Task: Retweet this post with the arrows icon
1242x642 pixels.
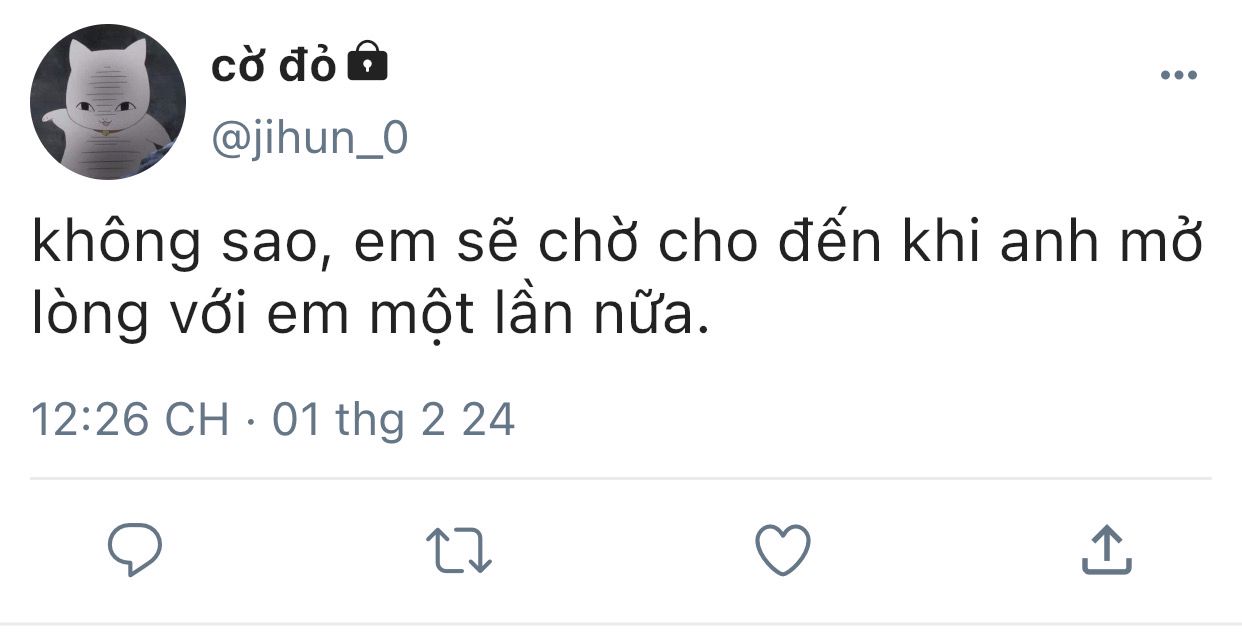Action: point(459,551)
